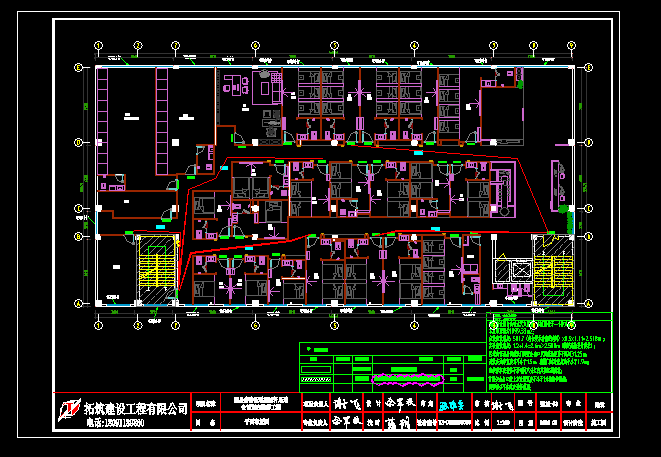Image resolution: width=661 pixels, height=457 pixels.
Task: Select the magenta revision cloud in the legend
Action: click(408, 379)
